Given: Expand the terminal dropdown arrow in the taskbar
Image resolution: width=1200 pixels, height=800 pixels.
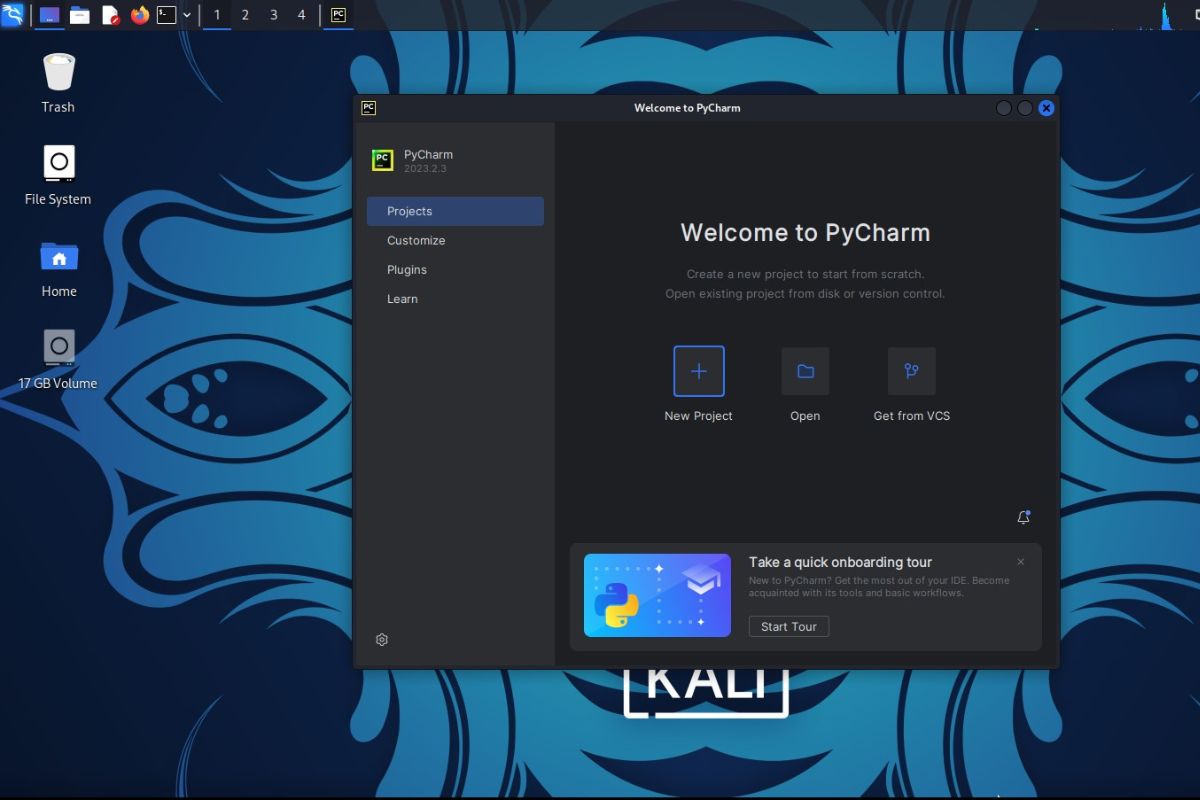Looking at the screenshot, I should (186, 15).
